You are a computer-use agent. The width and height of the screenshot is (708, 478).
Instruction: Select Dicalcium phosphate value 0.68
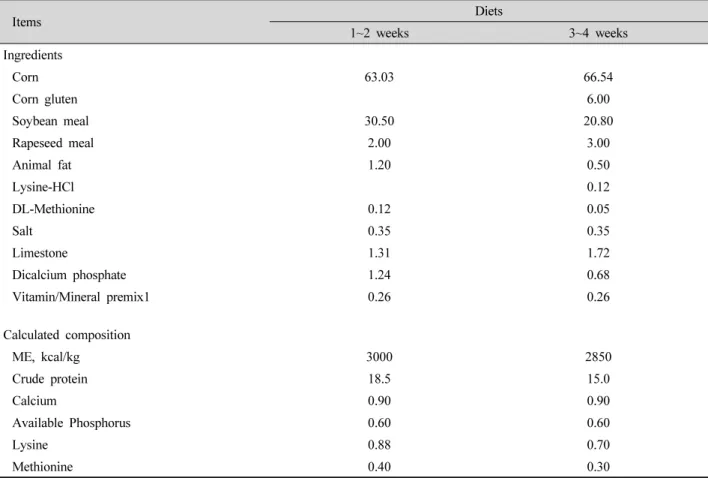[598, 275]
